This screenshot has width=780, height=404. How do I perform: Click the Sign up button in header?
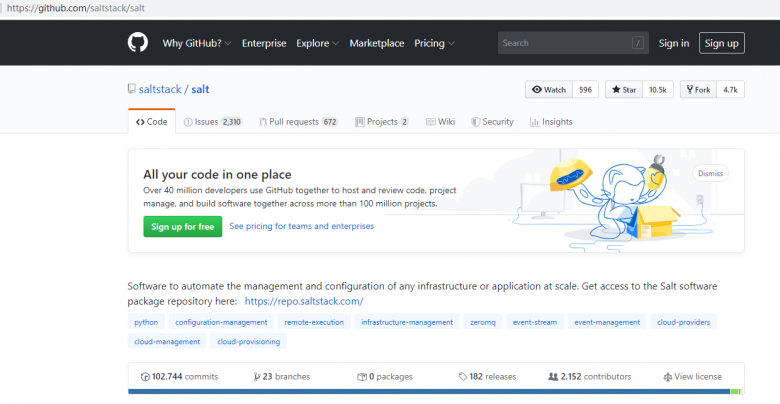(721, 43)
